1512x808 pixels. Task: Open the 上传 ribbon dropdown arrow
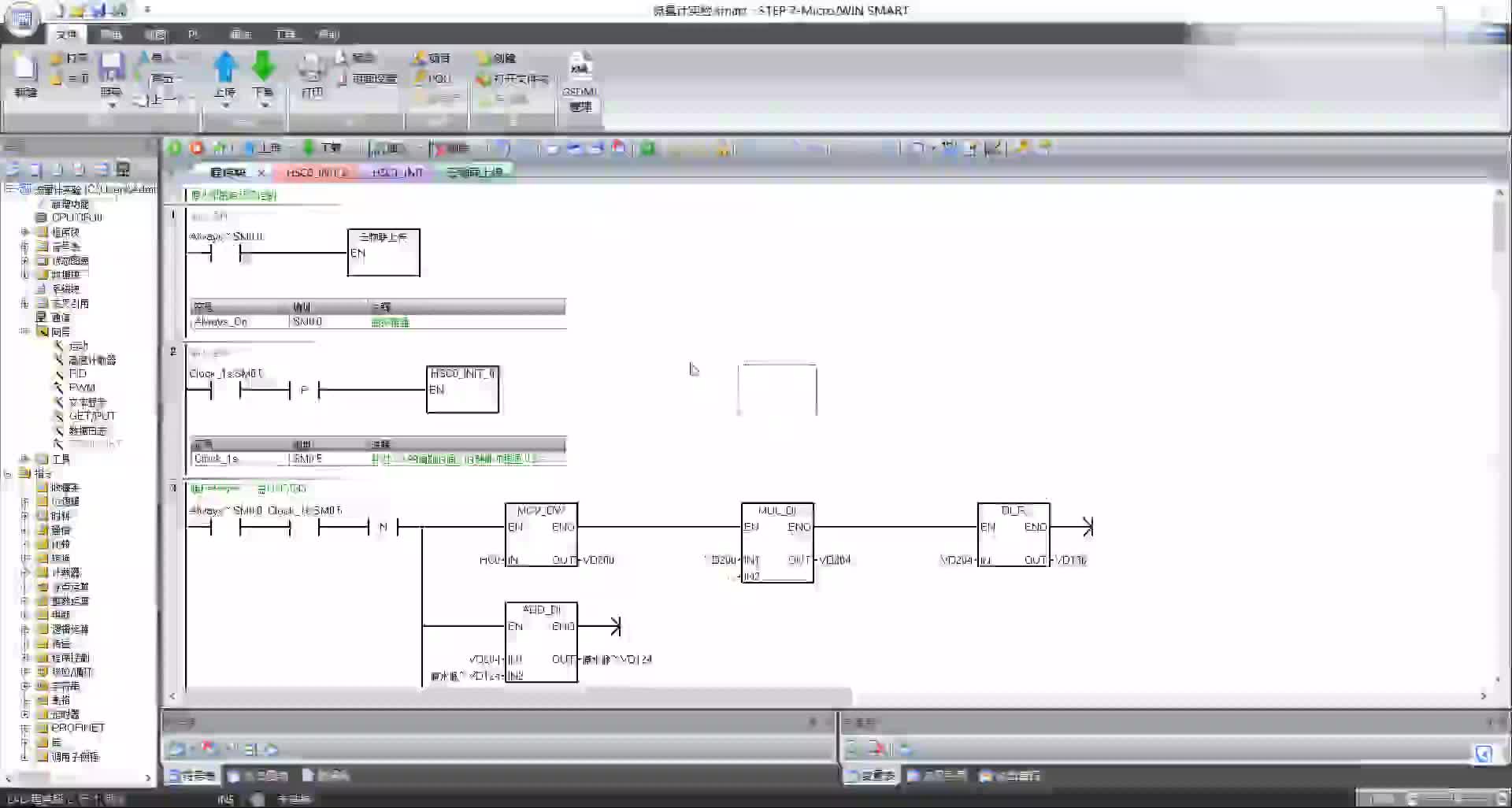(x=225, y=104)
